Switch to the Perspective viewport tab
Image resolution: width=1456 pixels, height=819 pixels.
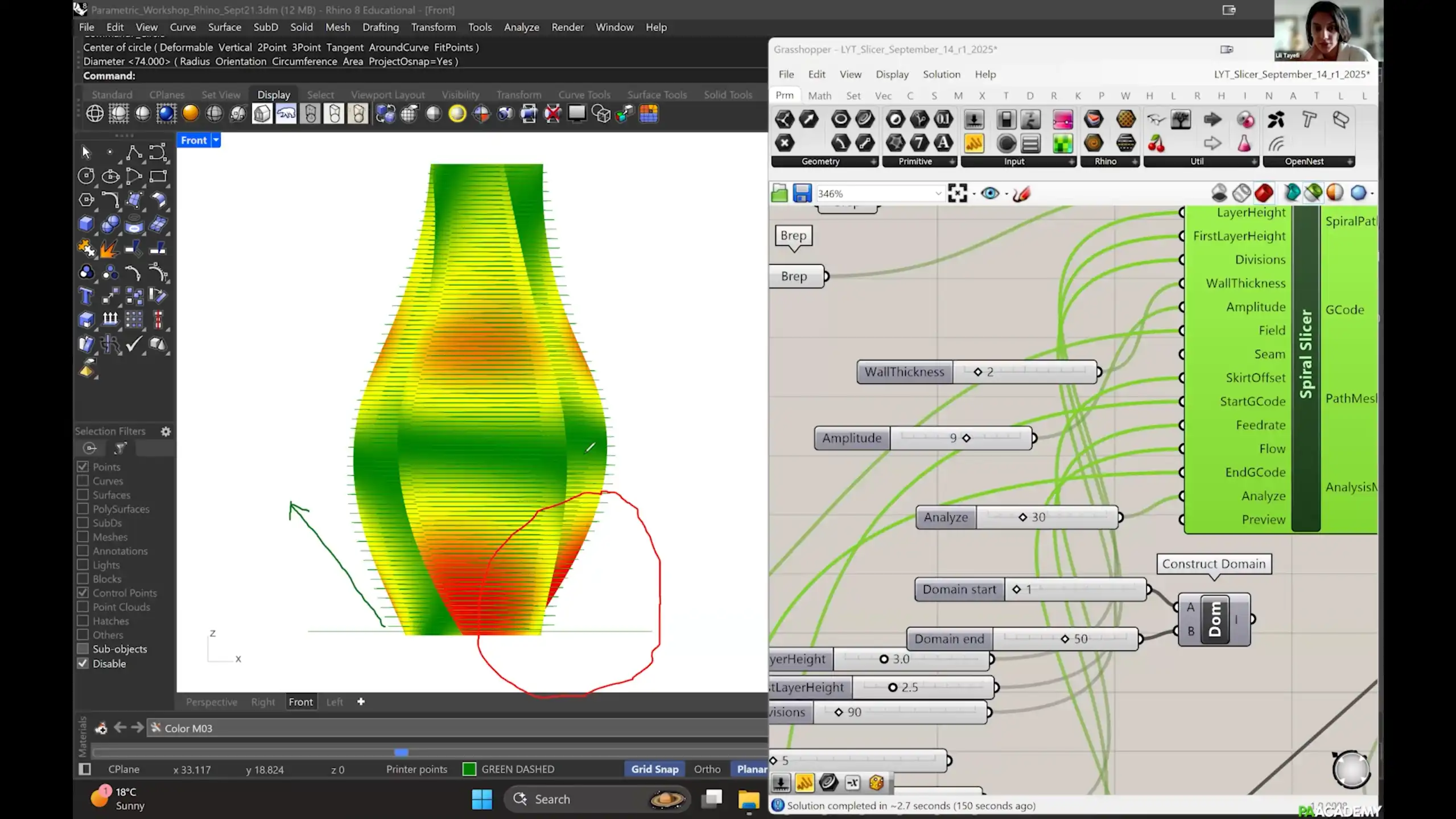(x=211, y=702)
